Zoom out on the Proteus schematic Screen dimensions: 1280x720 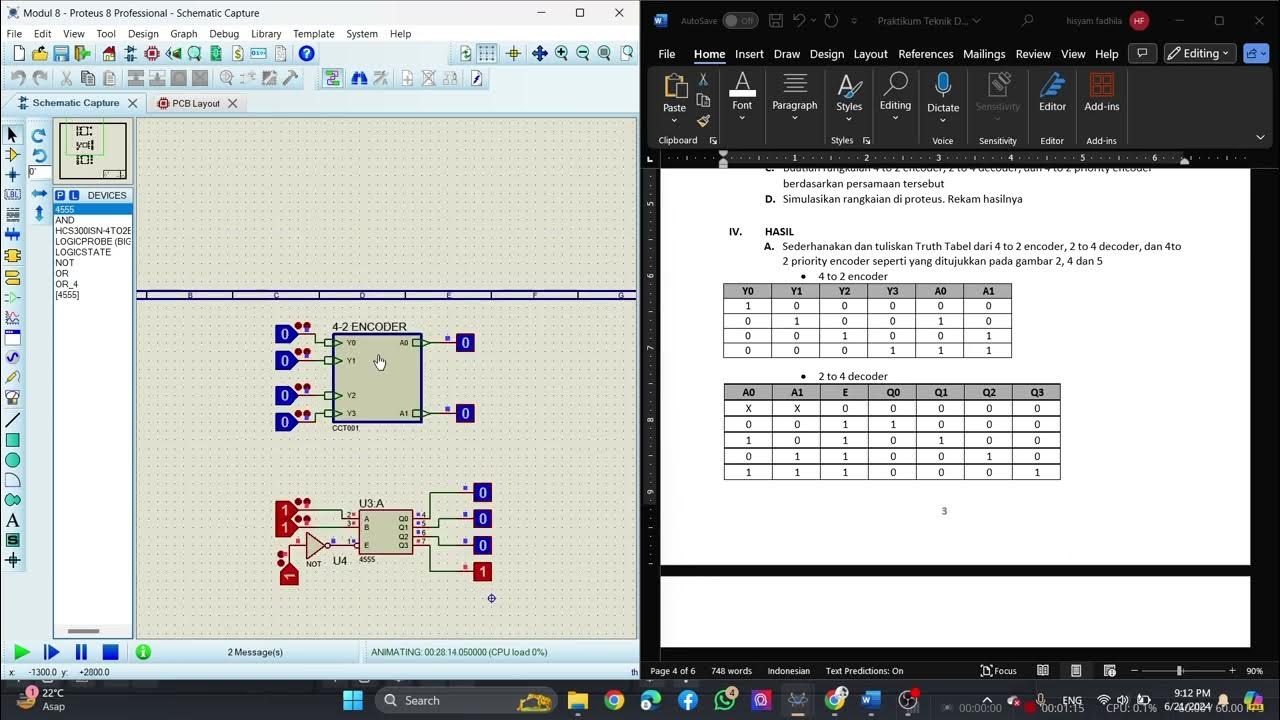pos(583,54)
